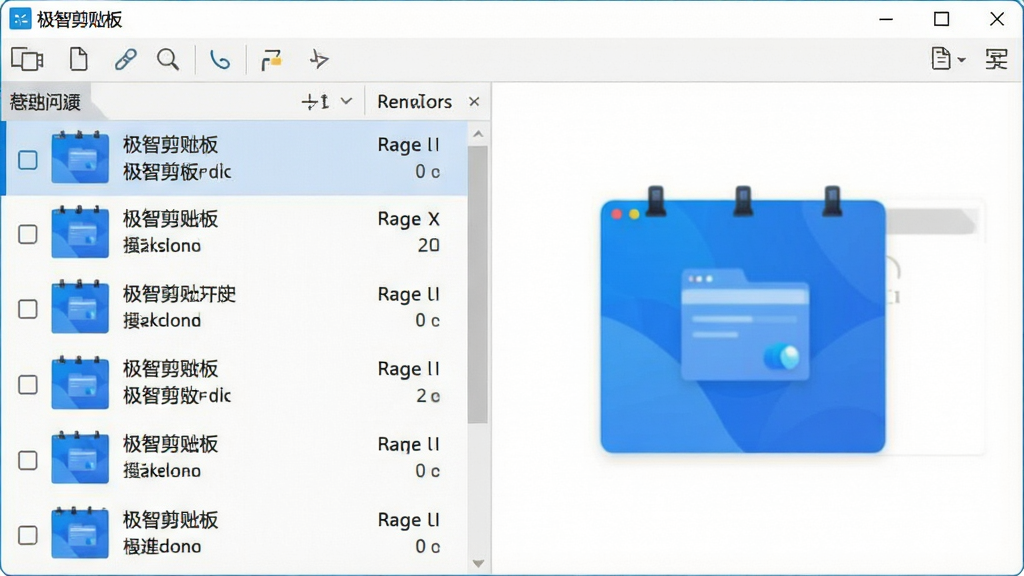Click the thumbnail of the highlighted list row
Screen dimensions: 1024x576
pyautogui.click(x=80, y=157)
